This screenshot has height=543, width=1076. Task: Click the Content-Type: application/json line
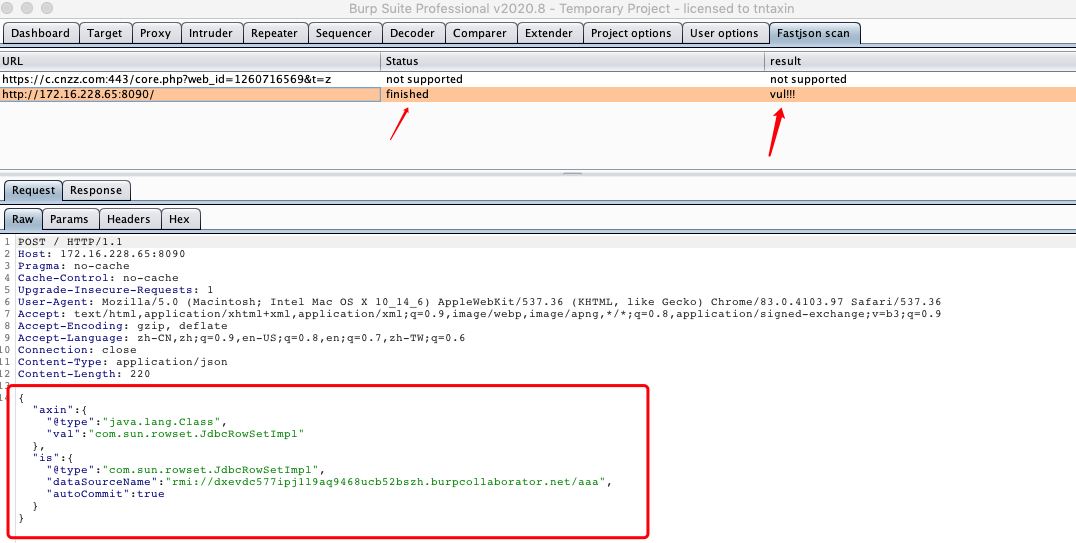click(123, 362)
